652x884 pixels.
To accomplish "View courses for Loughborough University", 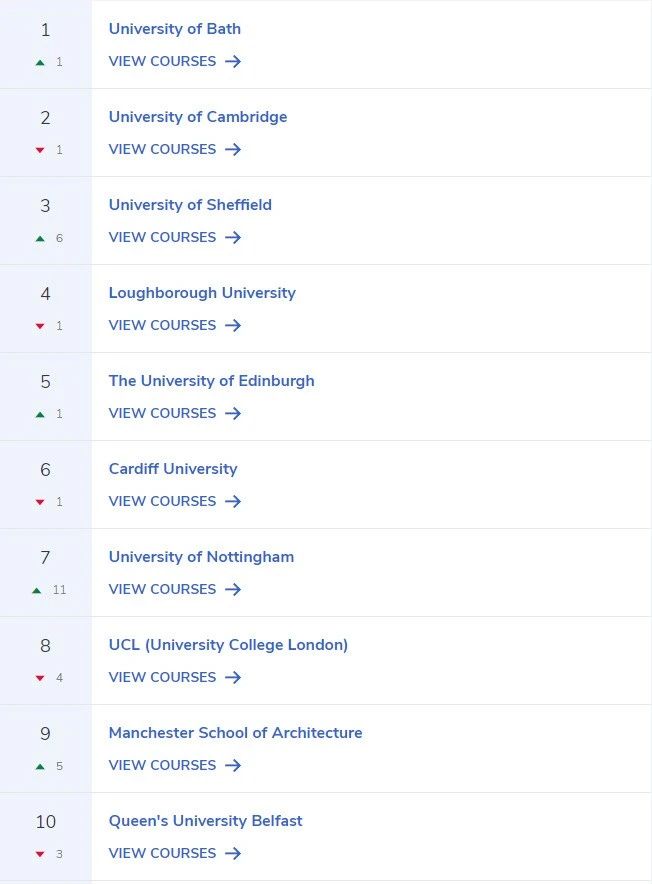I will click(x=175, y=325).
